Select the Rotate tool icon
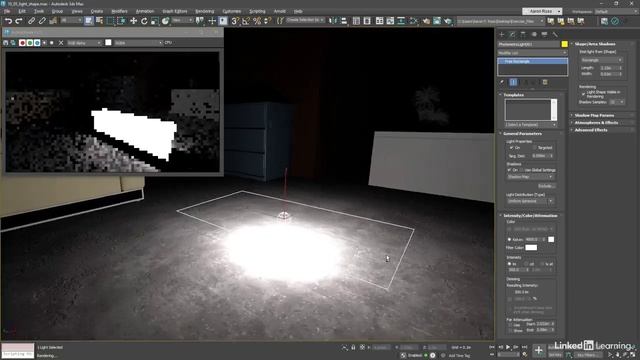Screen dimensions: 640x360 [x=144, y=21]
